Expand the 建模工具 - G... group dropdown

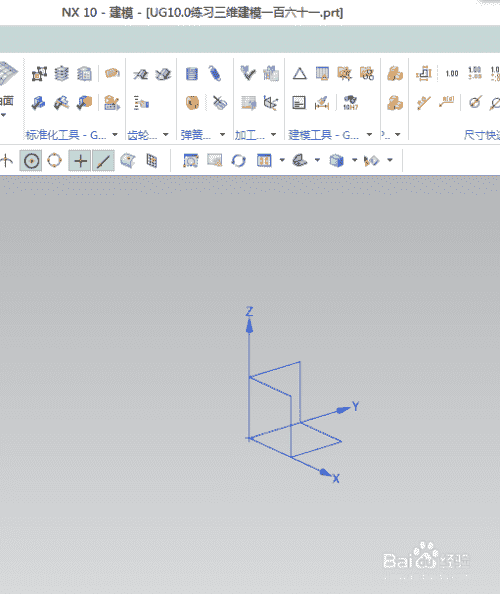(369, 134)
